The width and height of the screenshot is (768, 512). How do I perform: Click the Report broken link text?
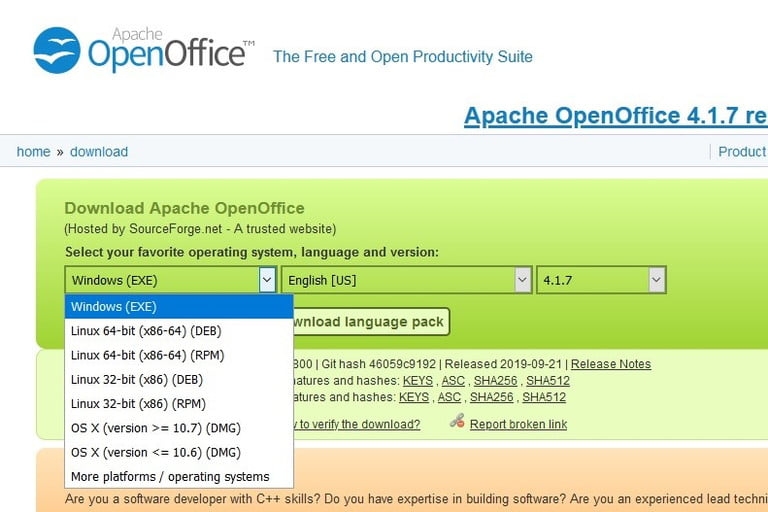(518, 424)
